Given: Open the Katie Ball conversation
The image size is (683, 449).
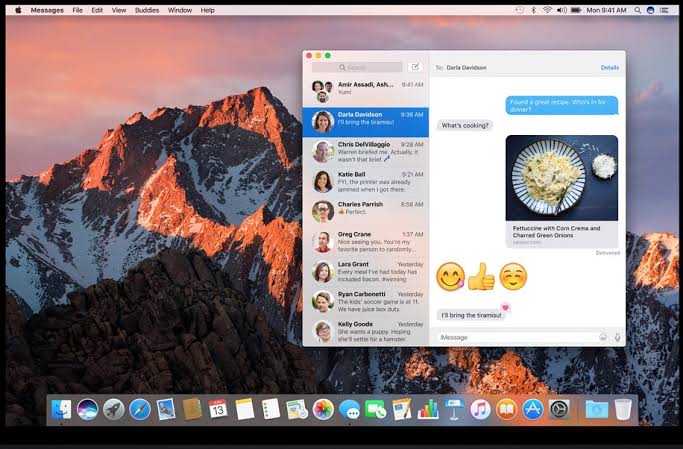Looking at the screenshot, I should point(365,182).
